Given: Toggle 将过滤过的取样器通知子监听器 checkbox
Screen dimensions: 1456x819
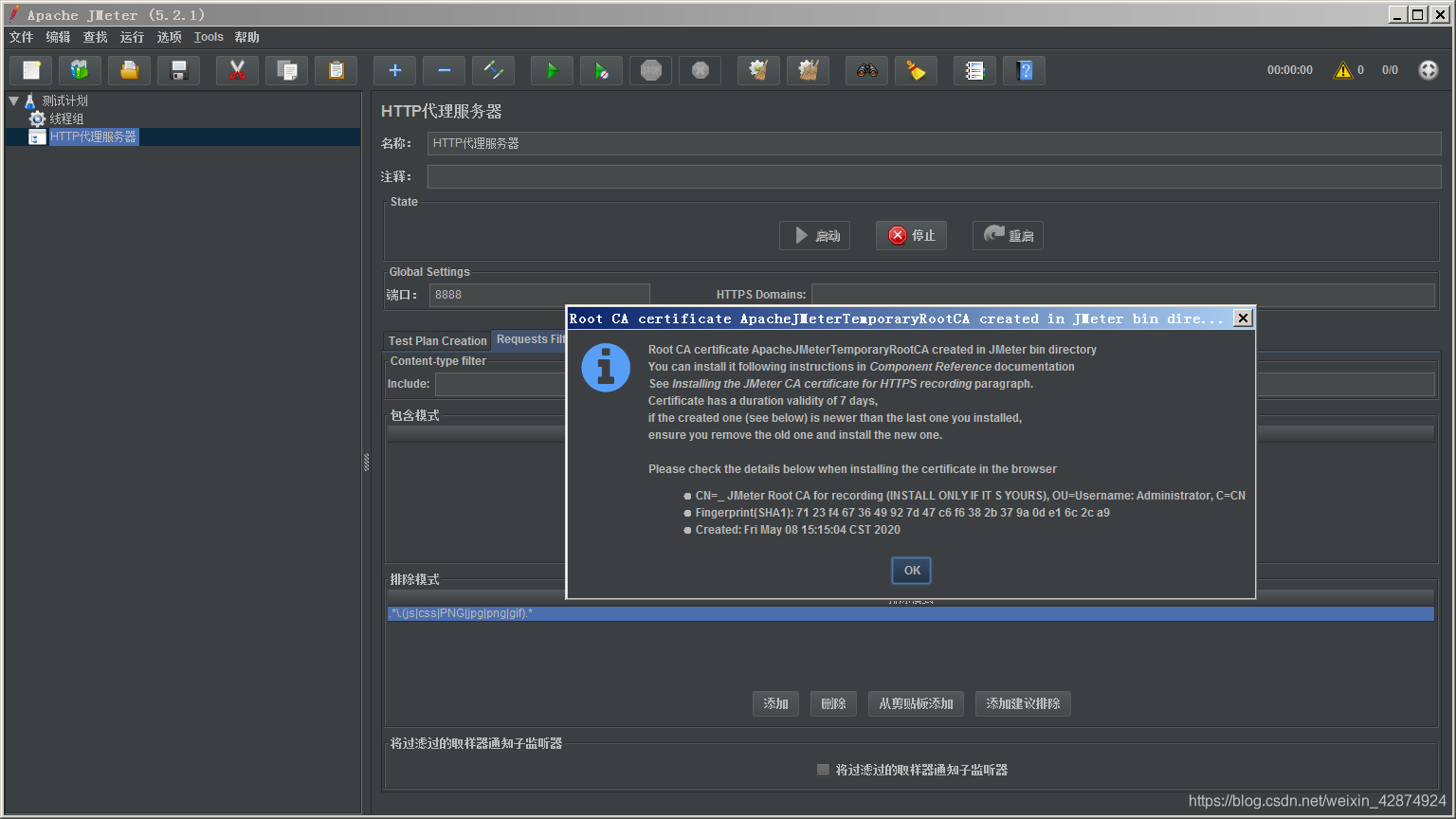Looking at the screenshot, I should (x=823, y=770).
